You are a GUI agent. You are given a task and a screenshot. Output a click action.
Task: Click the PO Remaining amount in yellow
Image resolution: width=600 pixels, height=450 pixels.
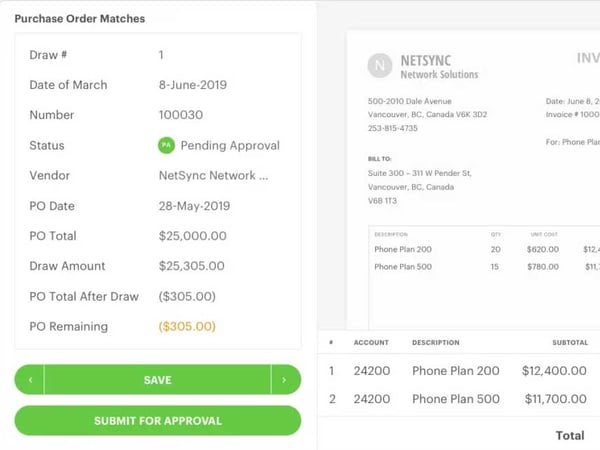(x=187, y=326)
